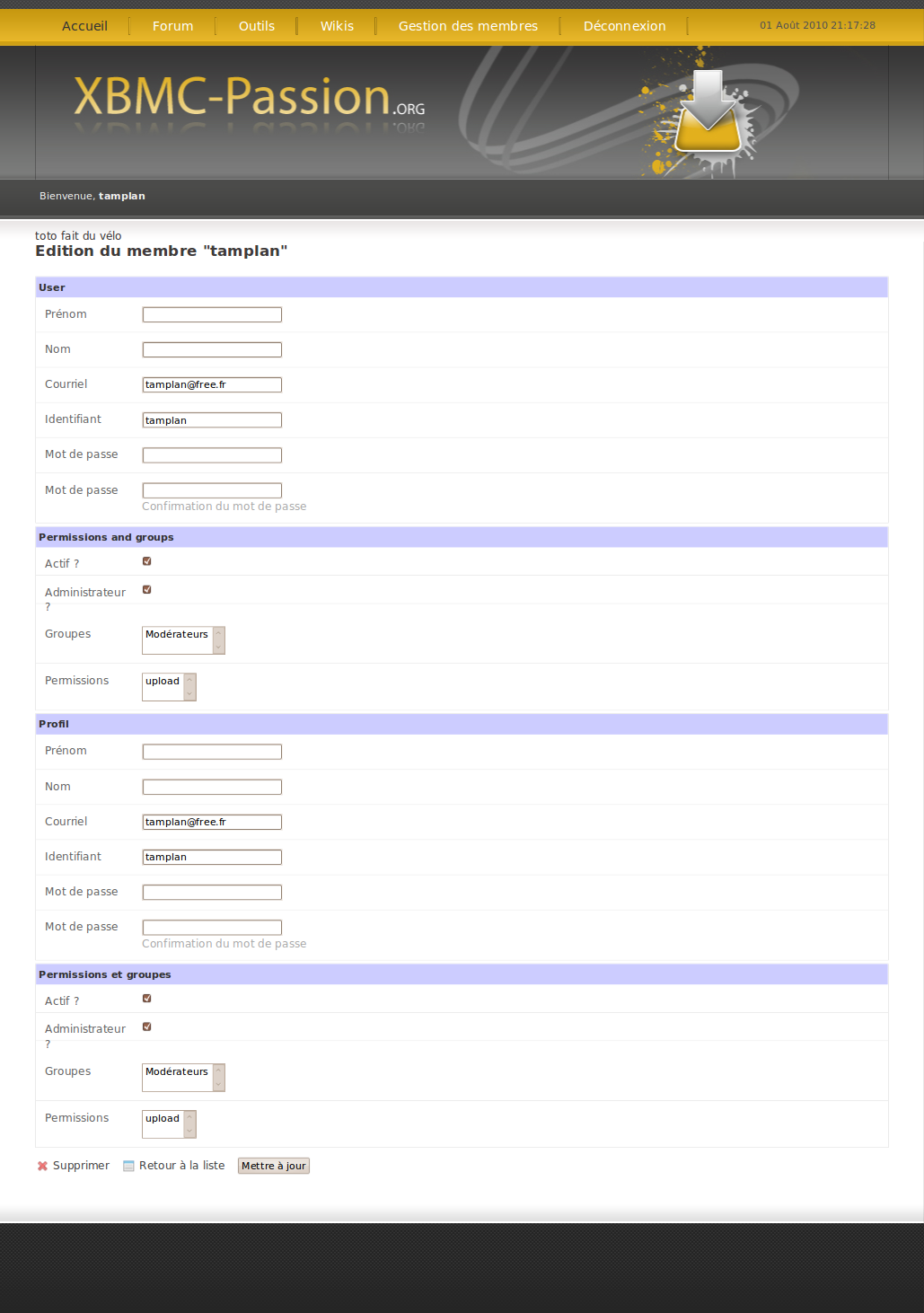Focus the Prénom field in Profil section

point(212,752)
